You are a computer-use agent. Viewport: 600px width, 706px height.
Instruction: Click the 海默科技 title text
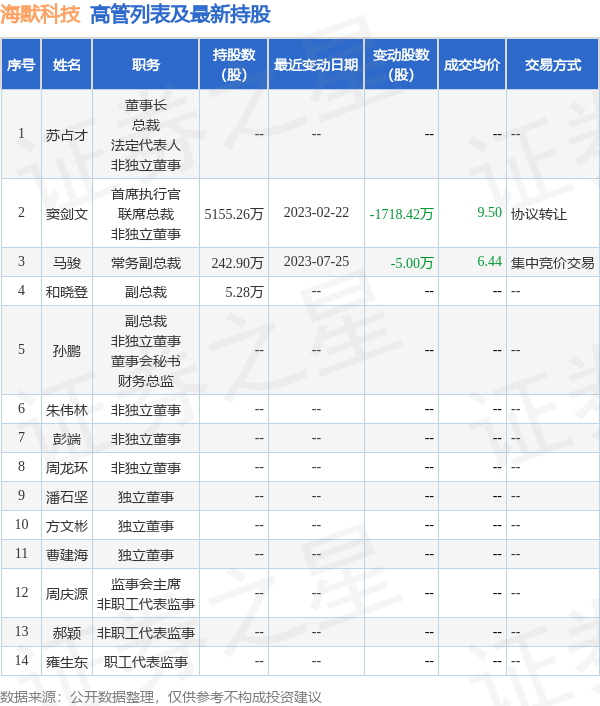40,14
